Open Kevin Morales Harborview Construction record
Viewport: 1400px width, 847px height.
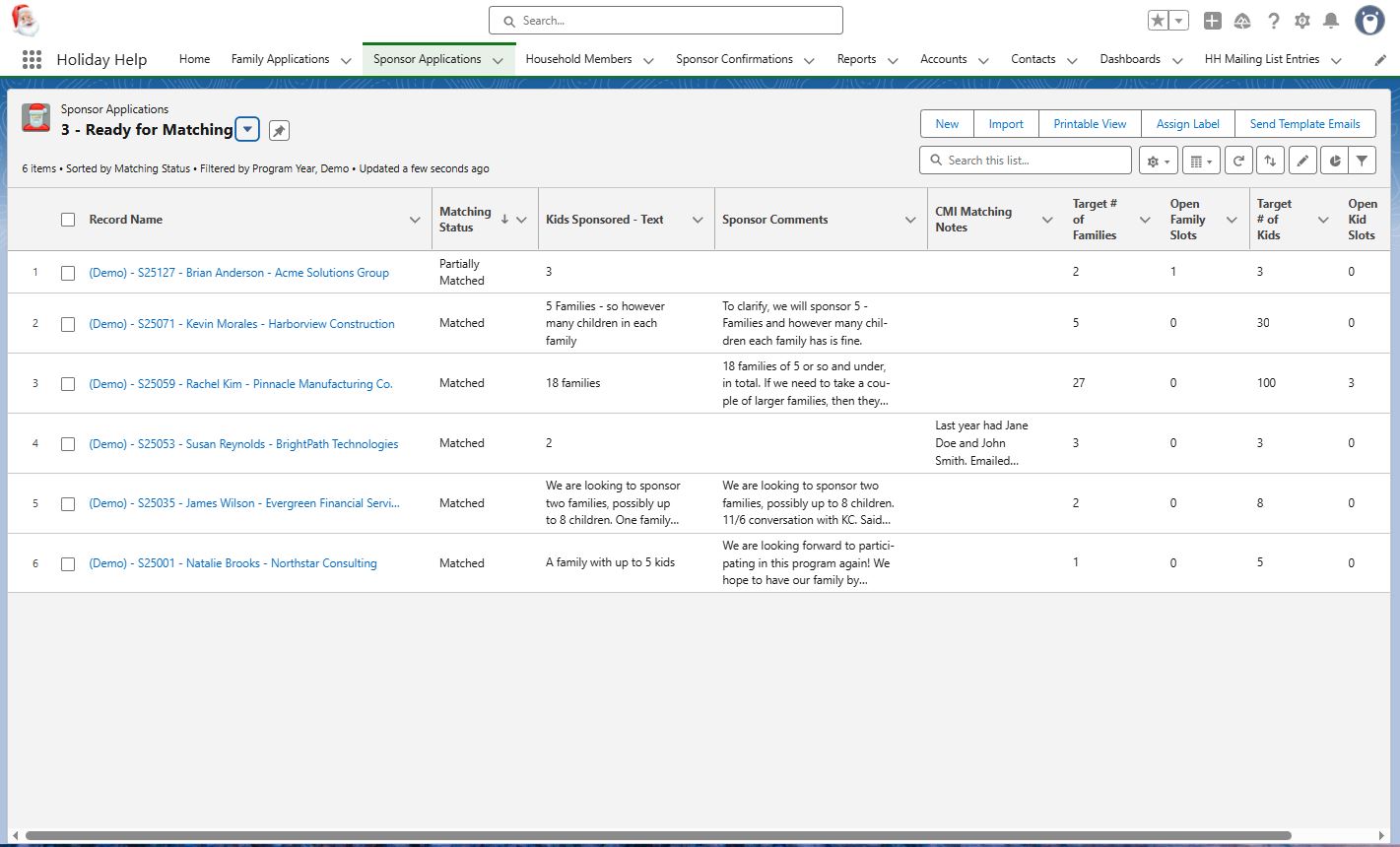tap(241, 324)
